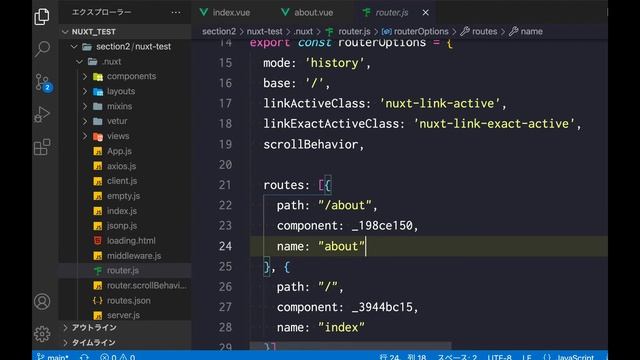
Task: Click the UTF-8 encoding status item
Action: (499, 357)
